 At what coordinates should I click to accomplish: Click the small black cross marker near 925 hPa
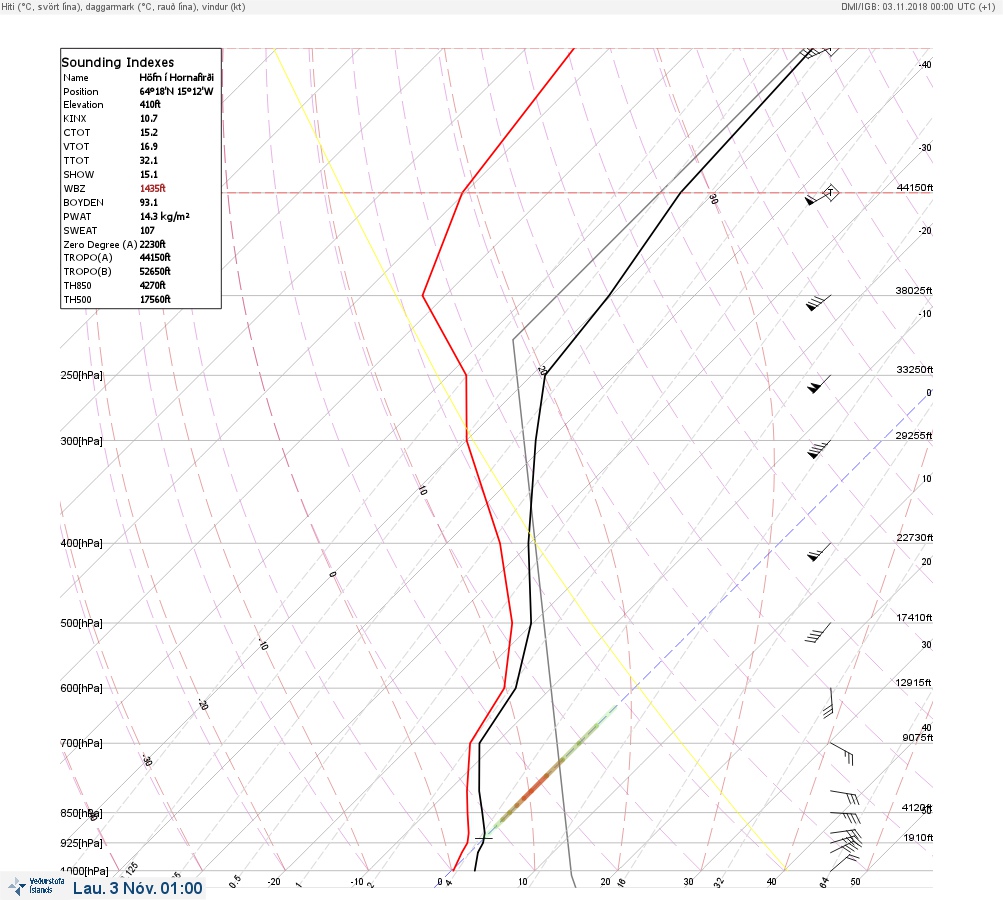[x=484, y=837]
